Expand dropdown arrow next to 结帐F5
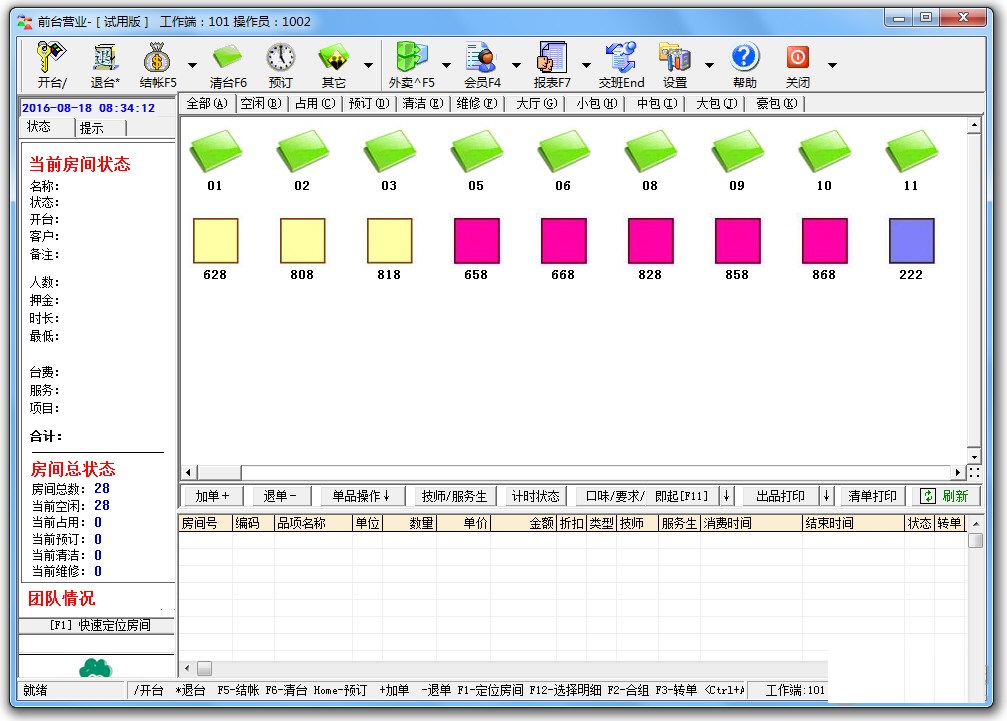Viewport: 1007px width, 721px height. (192, 65)
